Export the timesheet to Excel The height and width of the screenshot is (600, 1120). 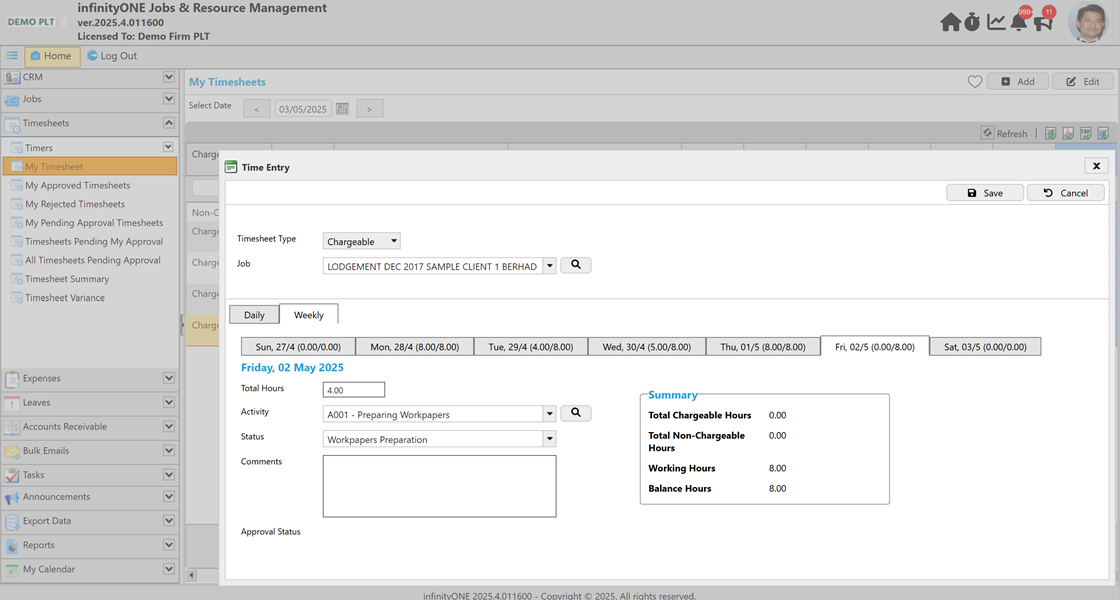point(1051,133)
